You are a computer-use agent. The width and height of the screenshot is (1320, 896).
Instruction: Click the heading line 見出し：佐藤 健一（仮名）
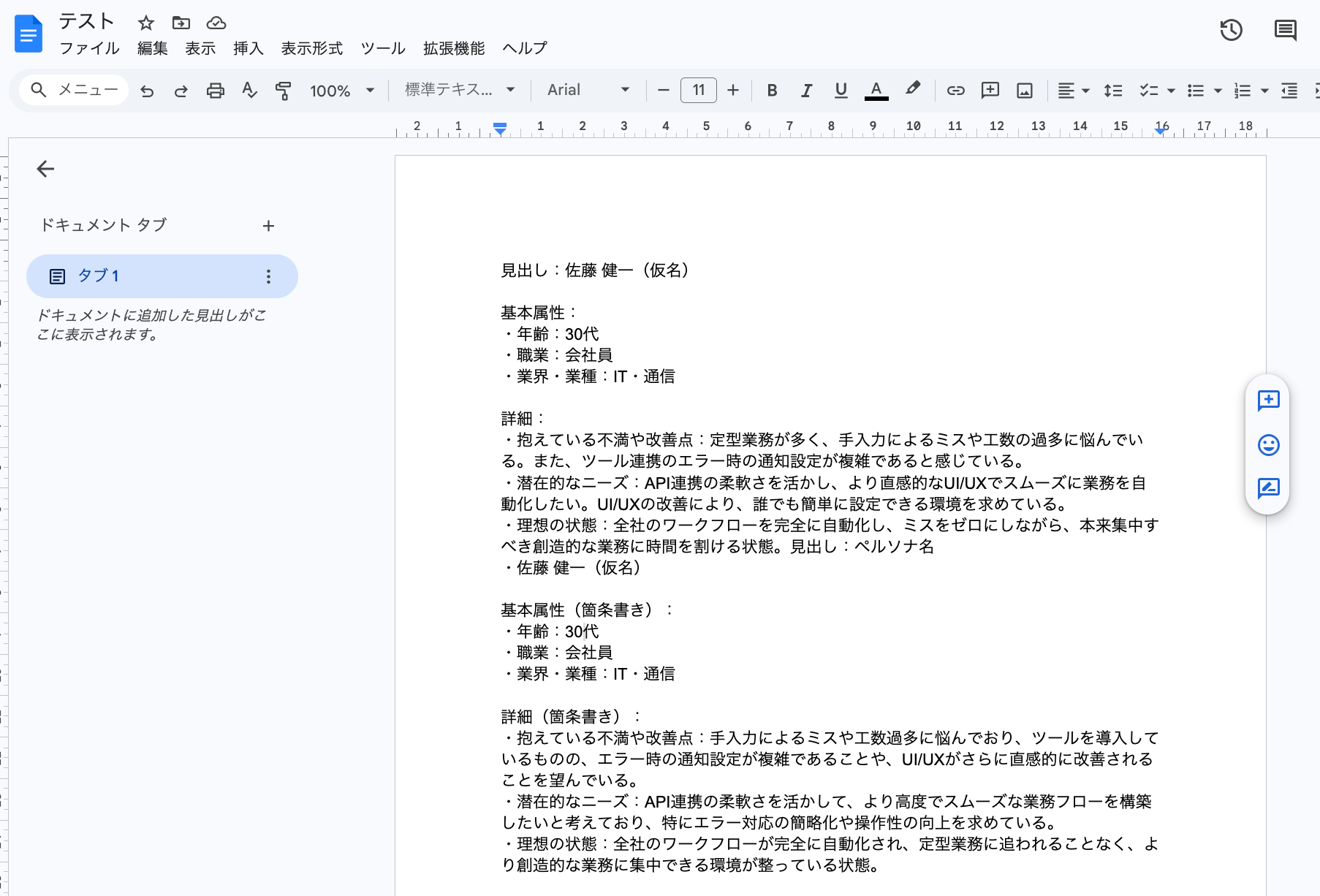(595, 270)
